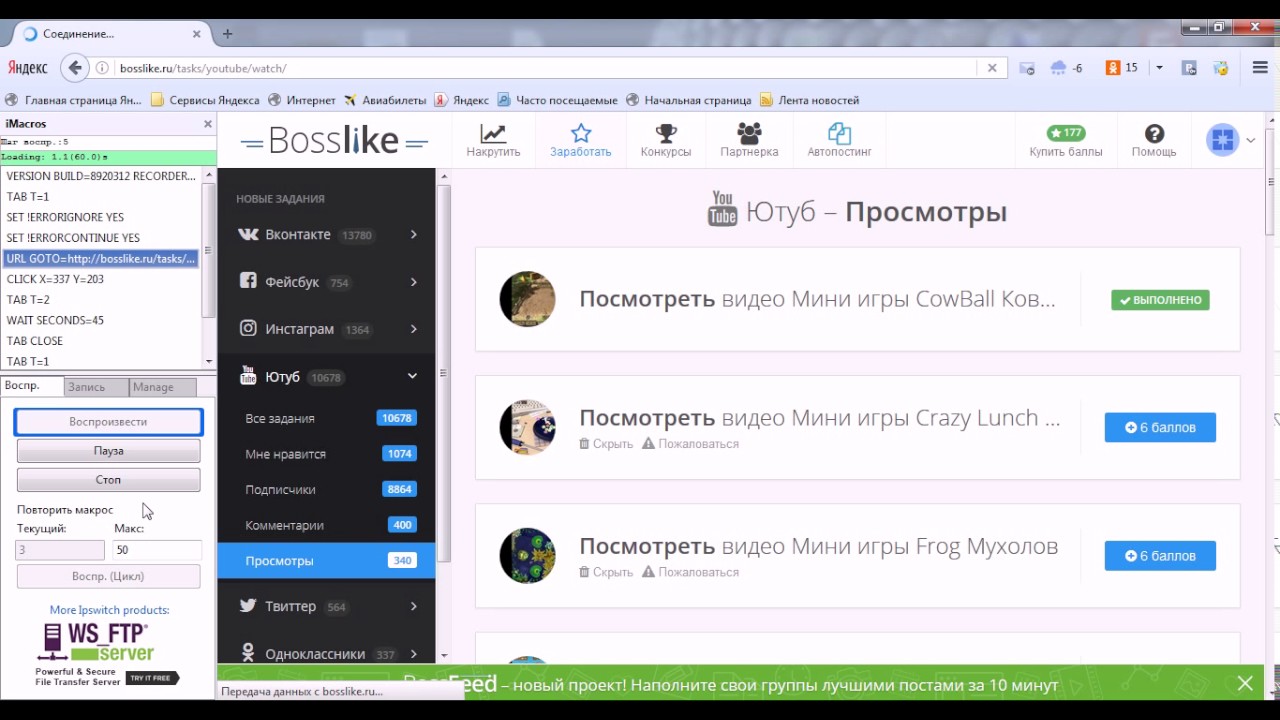The height and width of the screenshot is (720, 1280).
Task: Expand the Вконтакте task category
Action: [414, 234]
